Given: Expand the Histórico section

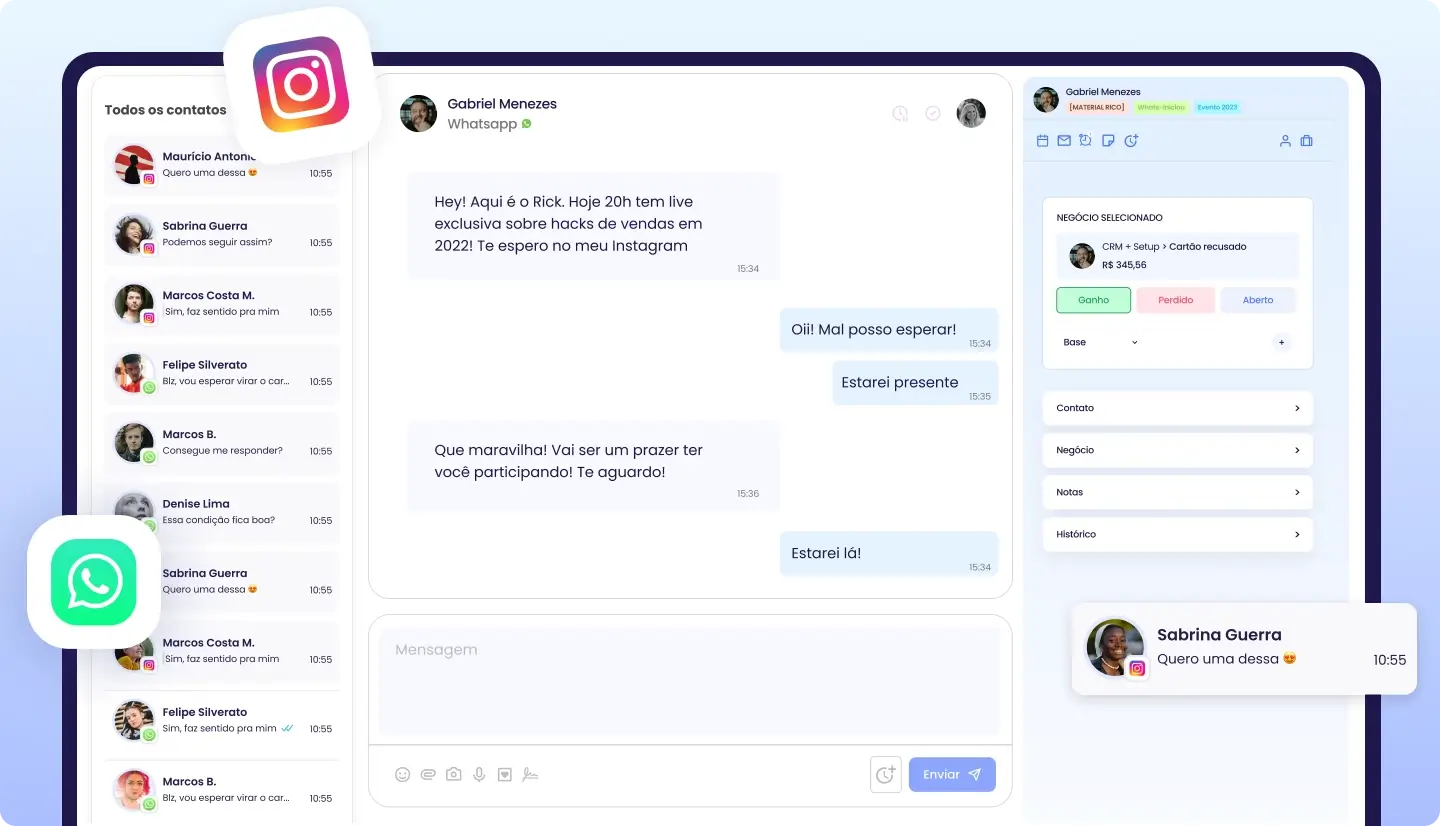Looking at the screenshot, I should click(x=1177, y=534).
